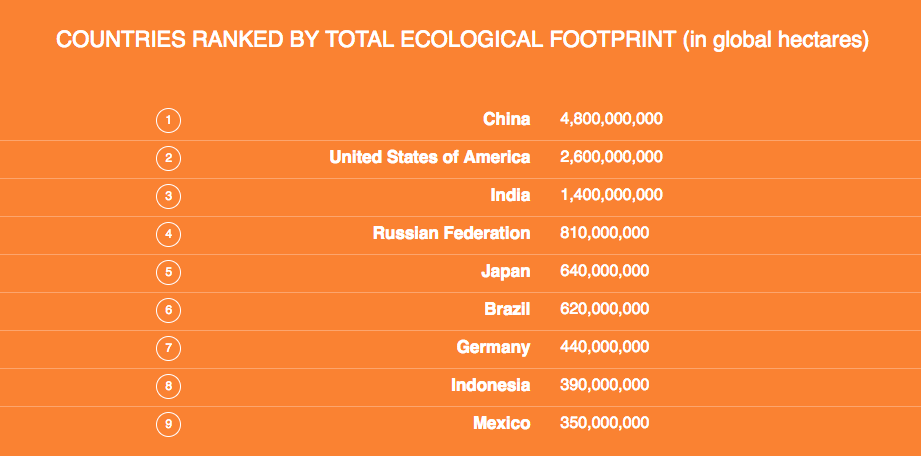Click the rank 2 circle icon
Viewport: 921px width, 456px height.
click(x=169, y=158)
